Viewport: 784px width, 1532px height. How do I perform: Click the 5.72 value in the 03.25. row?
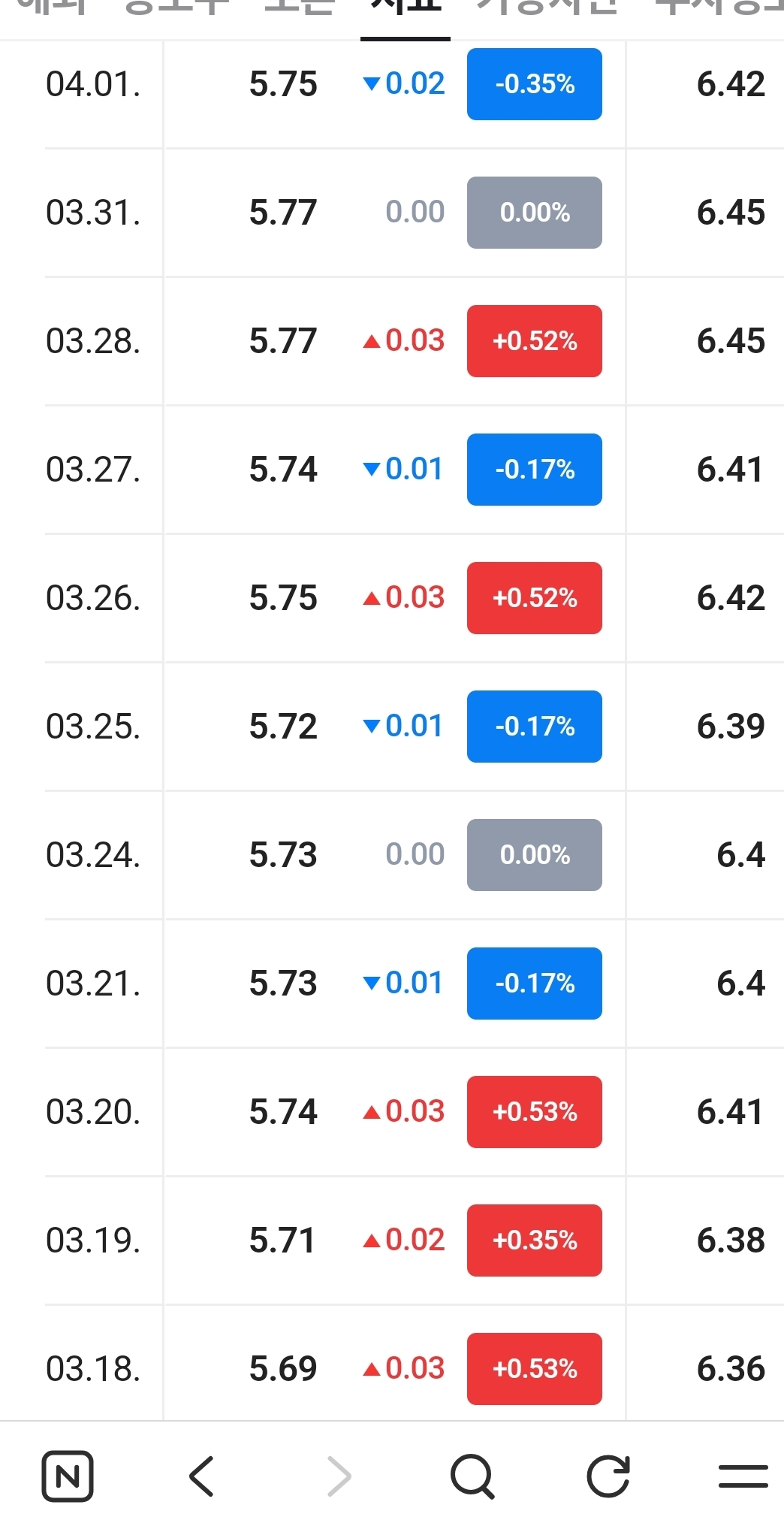tap(283, 727)
